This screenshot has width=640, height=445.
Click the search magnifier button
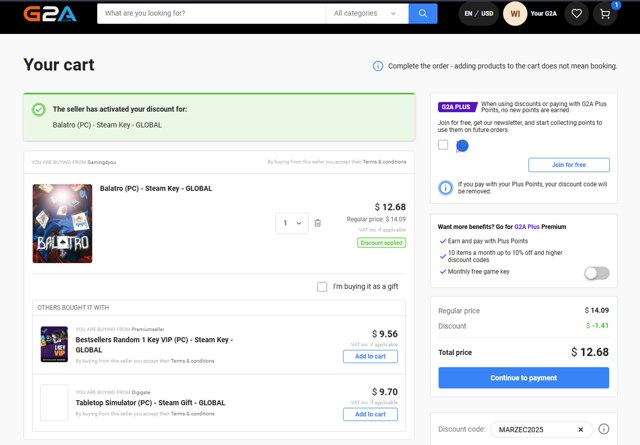423,14
